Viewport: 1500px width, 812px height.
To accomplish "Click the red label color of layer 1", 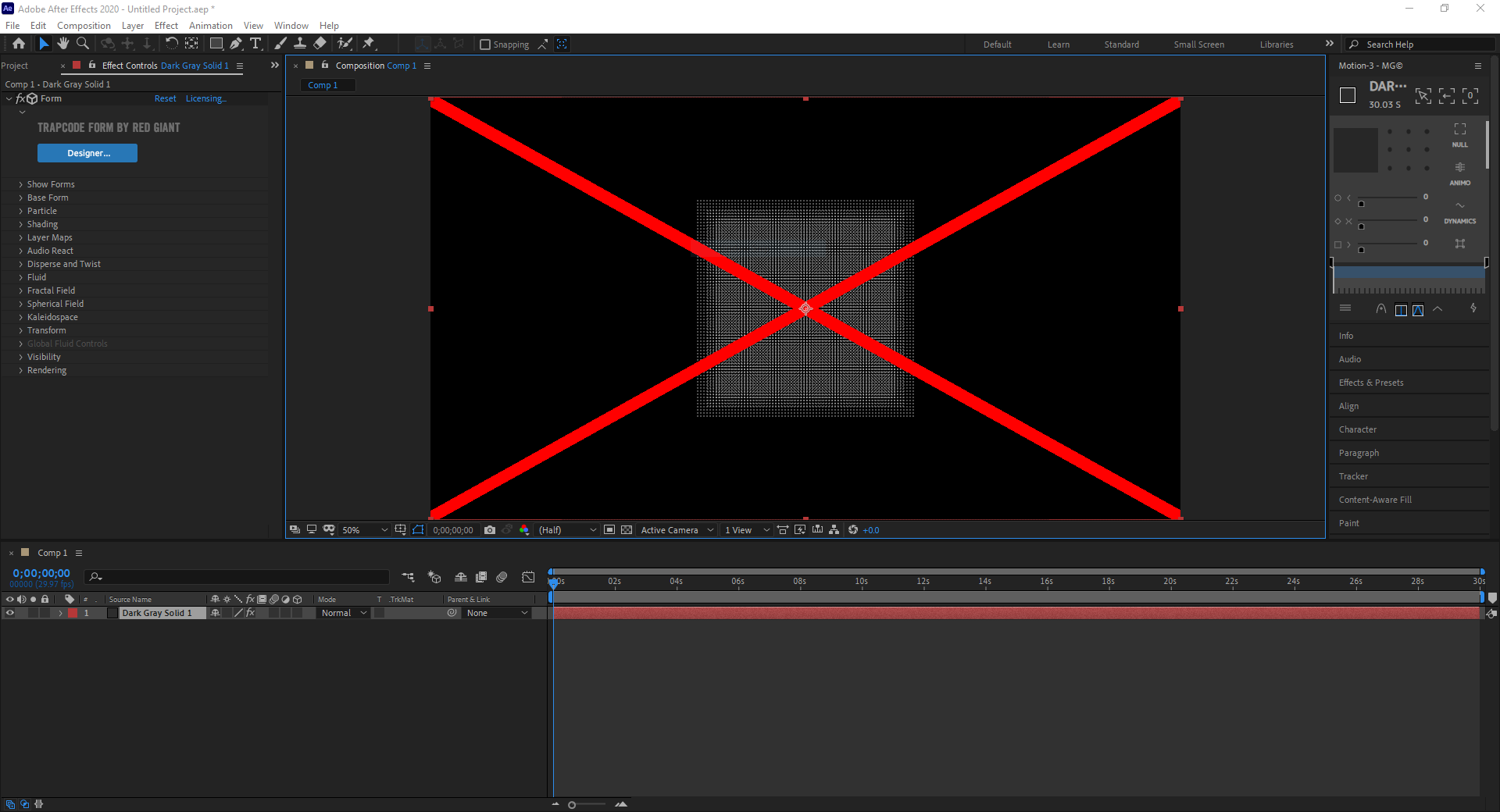I will point(73,613).
